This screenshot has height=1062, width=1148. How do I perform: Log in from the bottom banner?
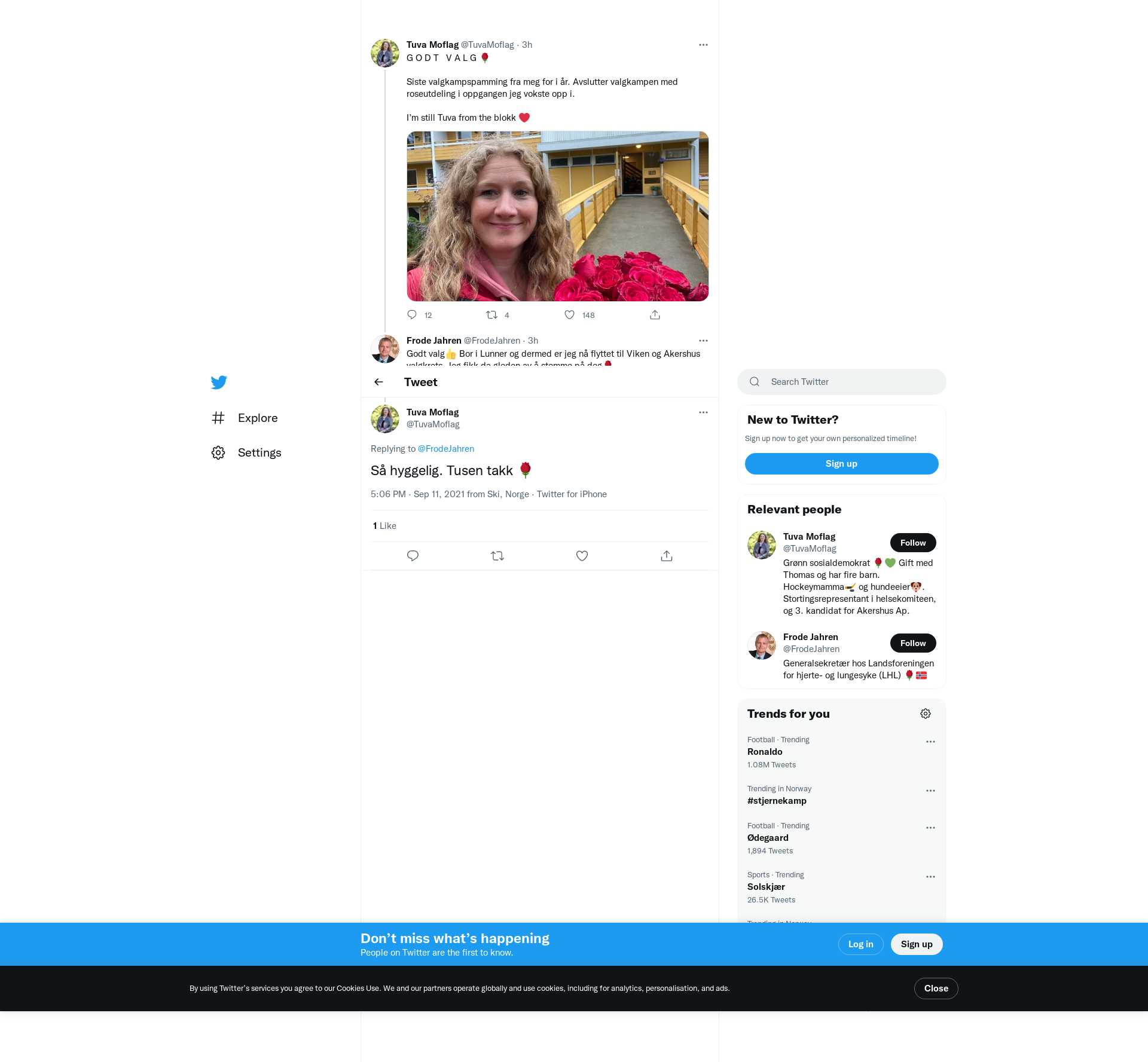click(x=860, y=944)
